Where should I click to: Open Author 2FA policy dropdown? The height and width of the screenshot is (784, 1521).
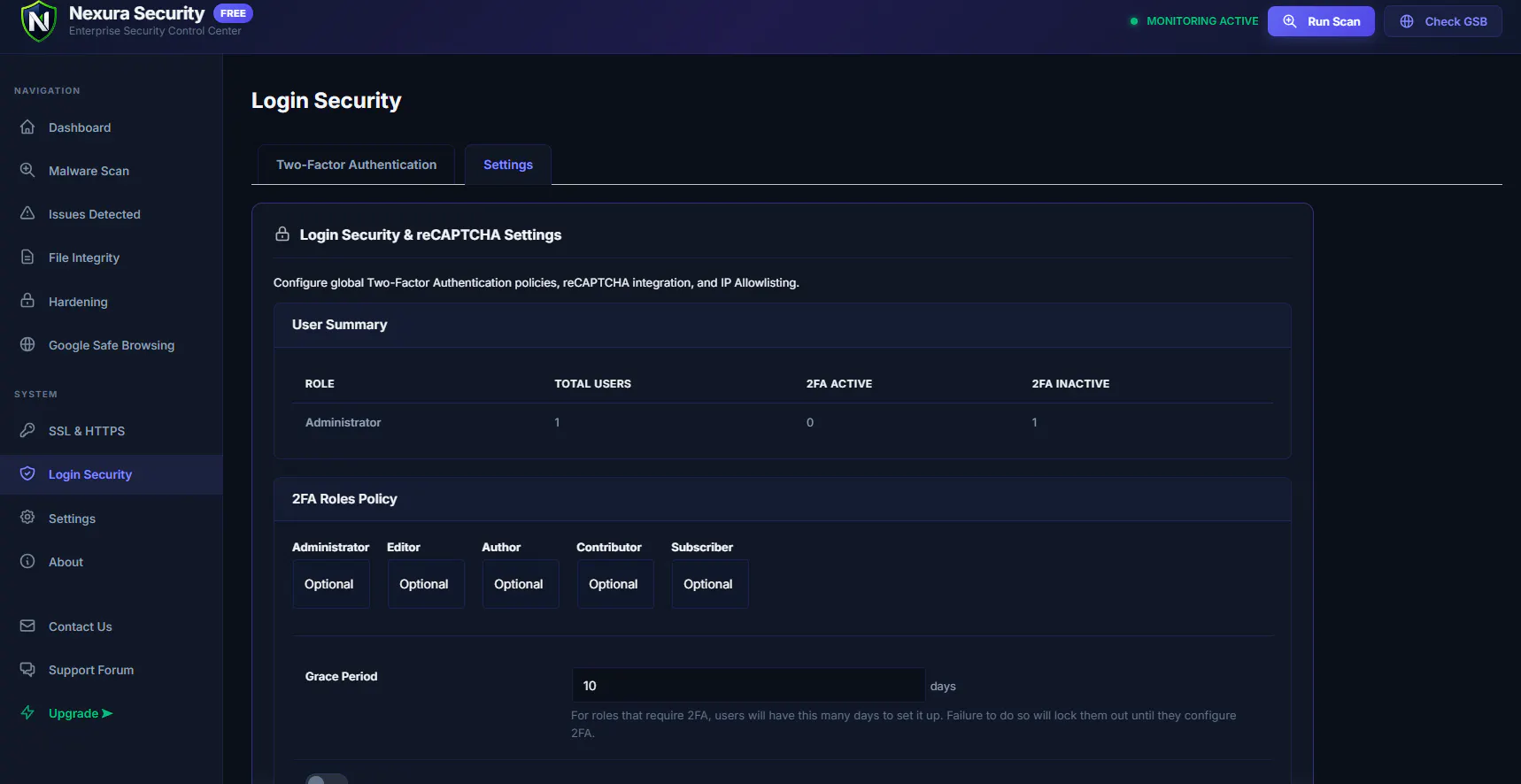(x=521, y=584)
